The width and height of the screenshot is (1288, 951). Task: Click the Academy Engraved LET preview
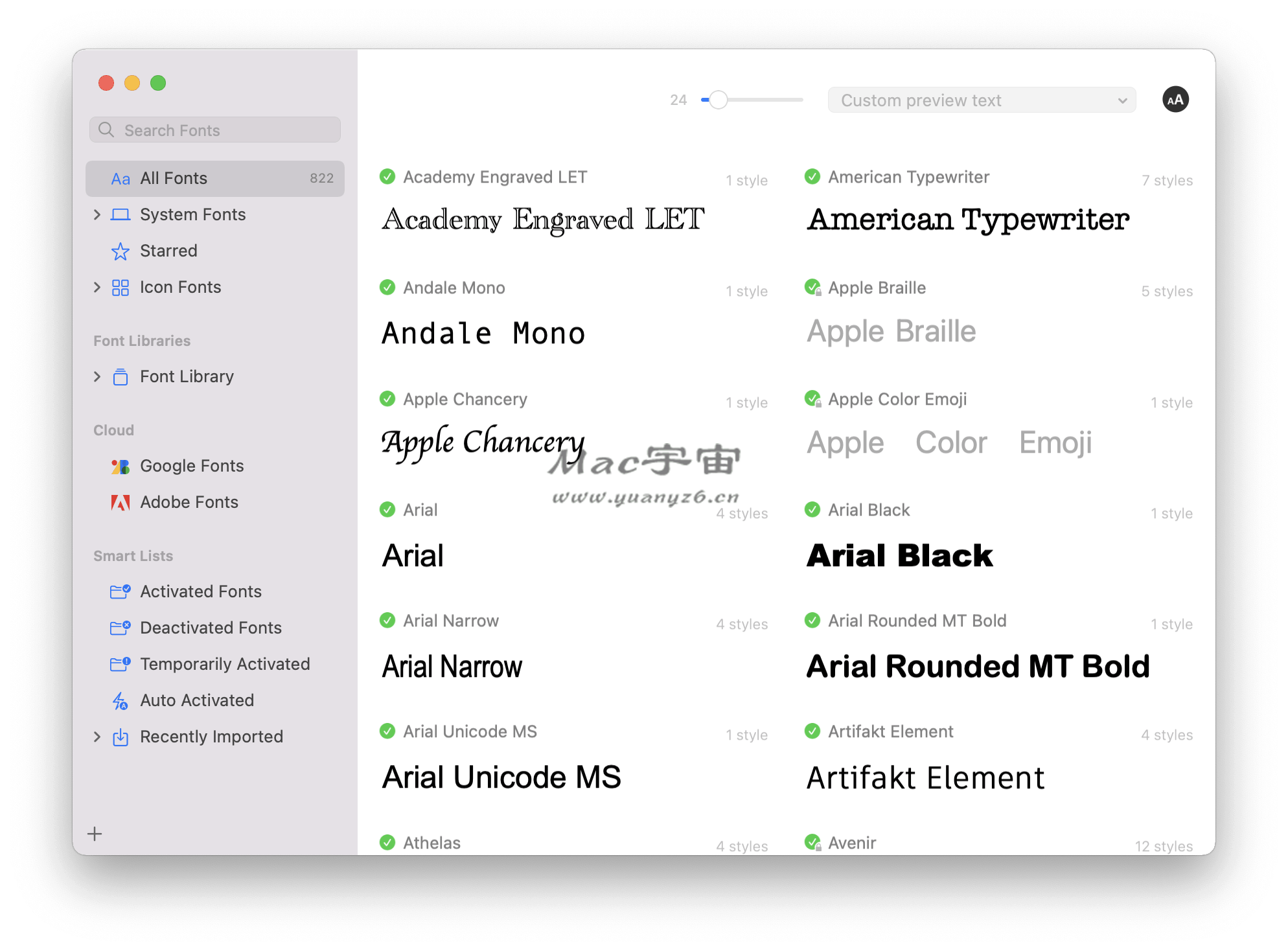tap(543, 220)
